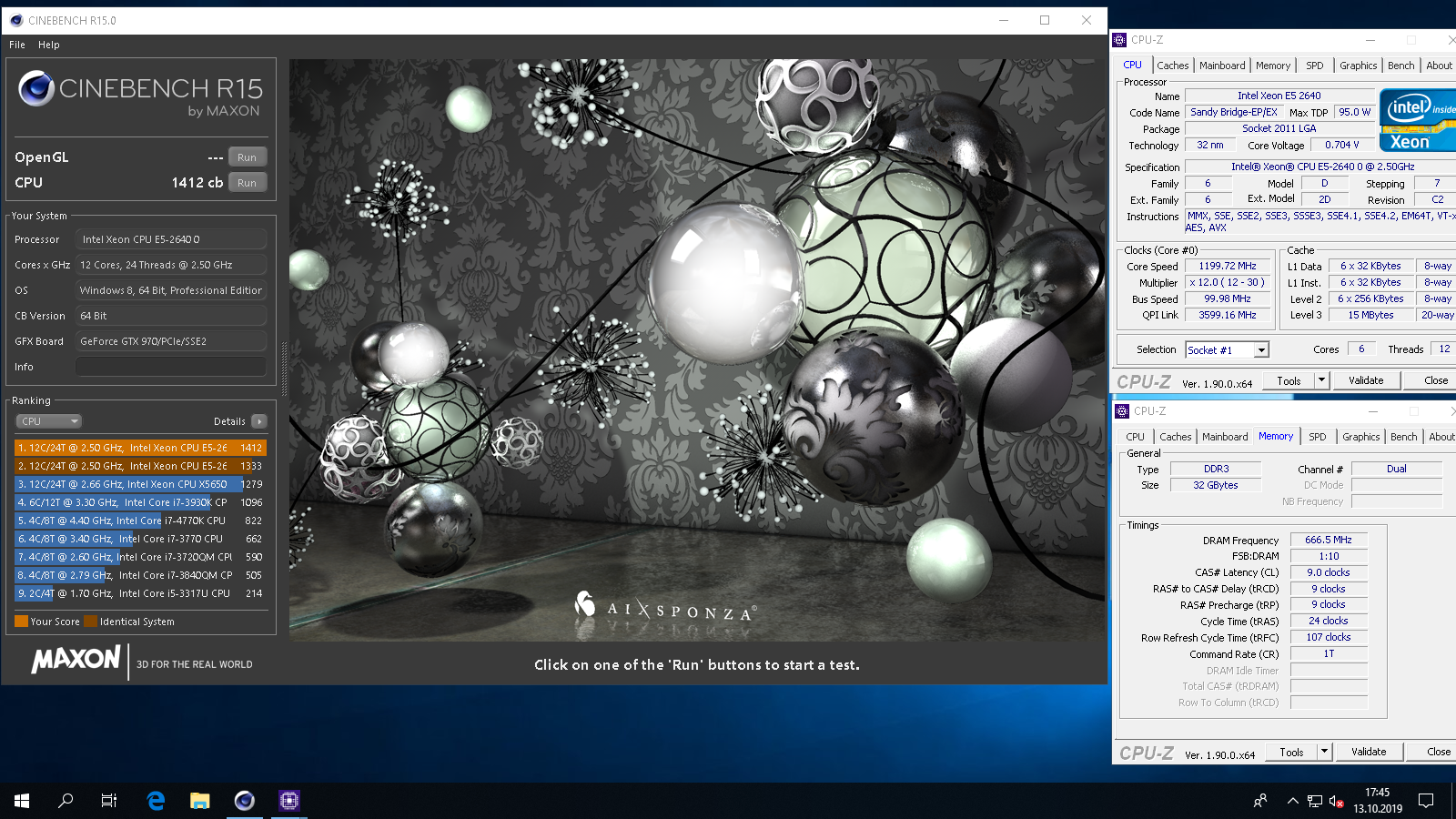Switch to SPD tab in top CPU-Z
The image size is (1456, 819).
pyautogui.click(x=1315, y=66)
